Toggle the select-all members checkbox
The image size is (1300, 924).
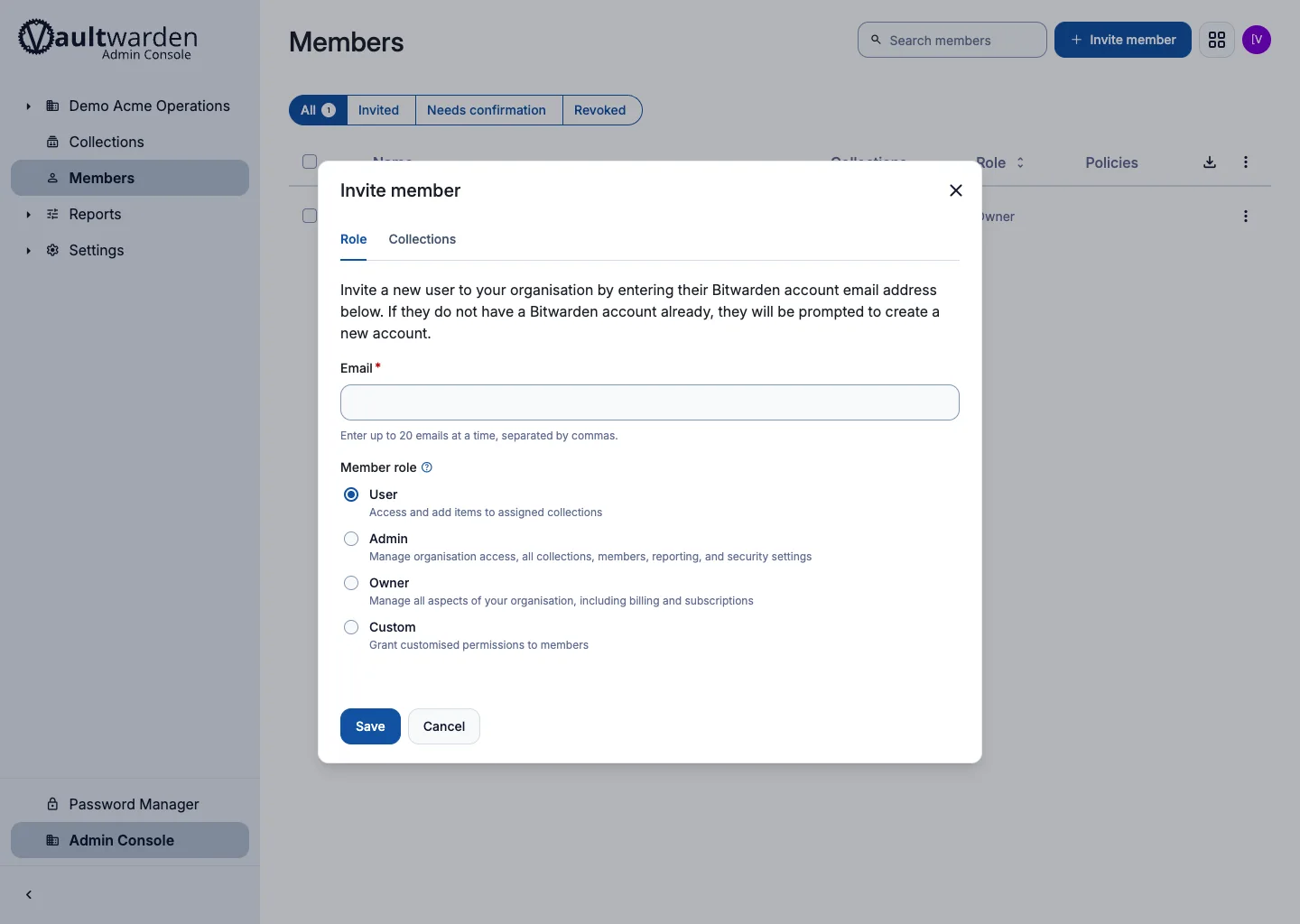click(310, 162)
